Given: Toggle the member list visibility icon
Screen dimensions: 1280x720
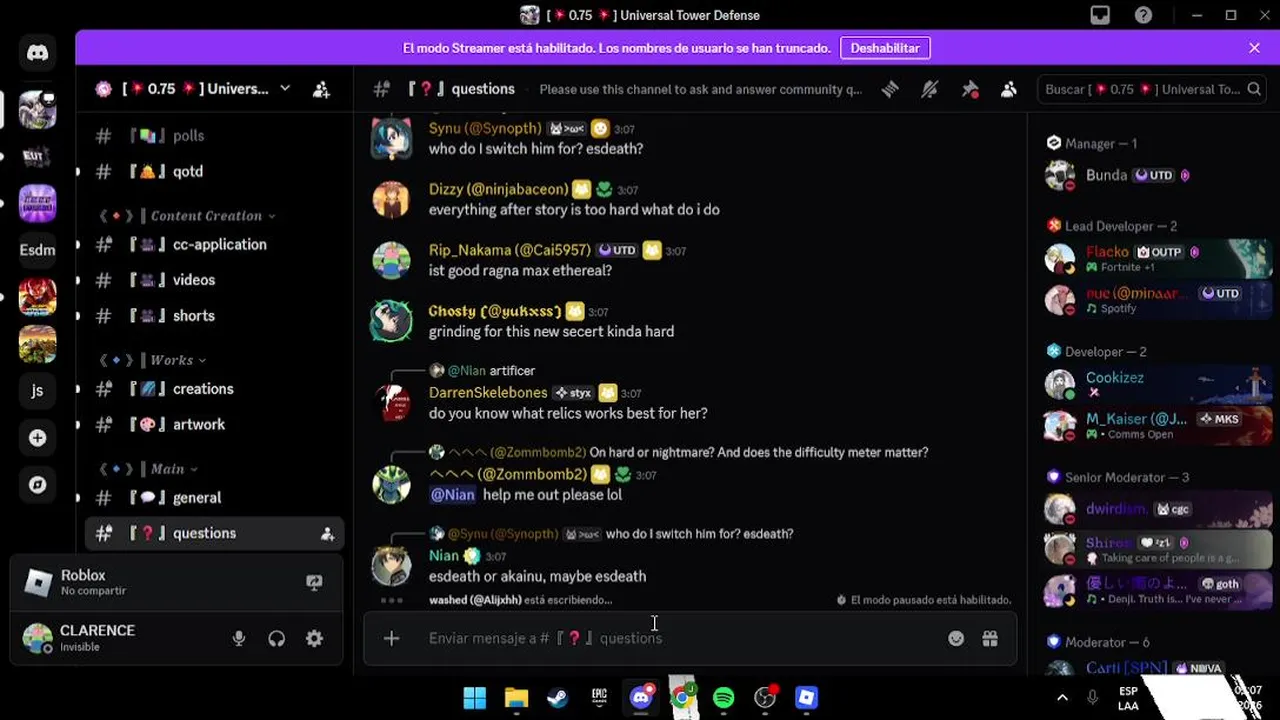Looking at the screenshot, I should point(1009,89).
